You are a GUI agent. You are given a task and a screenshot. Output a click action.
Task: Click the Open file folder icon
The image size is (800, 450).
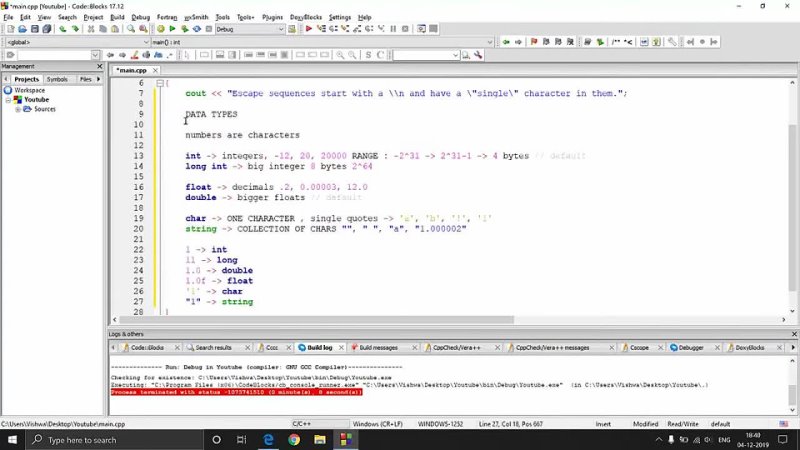point(22,29)
